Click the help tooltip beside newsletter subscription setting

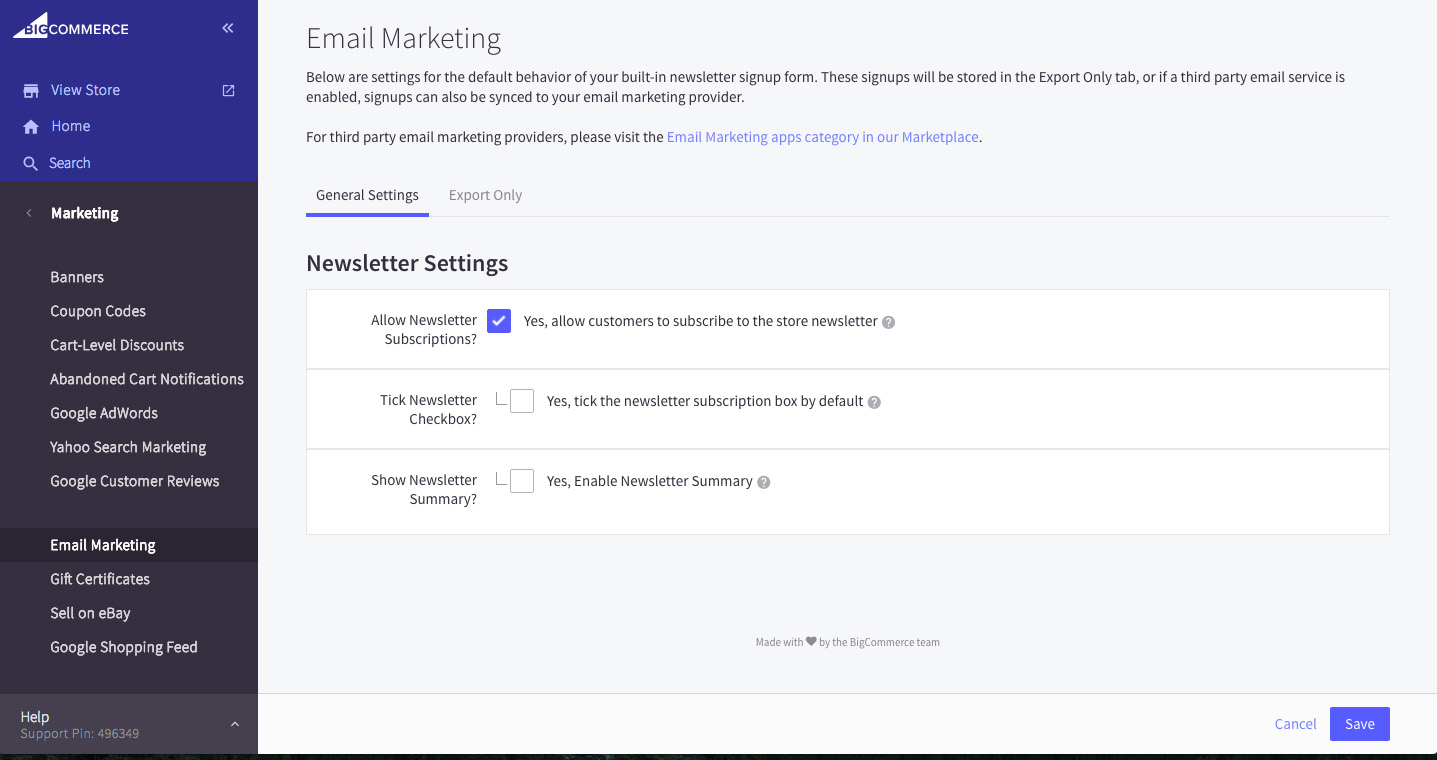pos(888,321)
